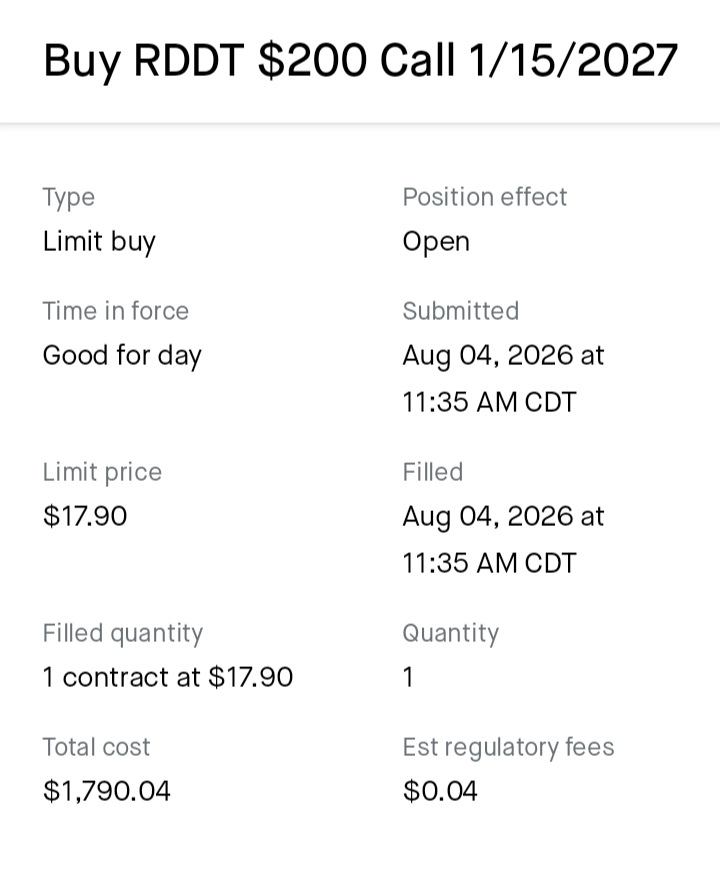This screenshot has width=720, height=882.
Task: Click the Total cost label
Action: coord(96,748)
